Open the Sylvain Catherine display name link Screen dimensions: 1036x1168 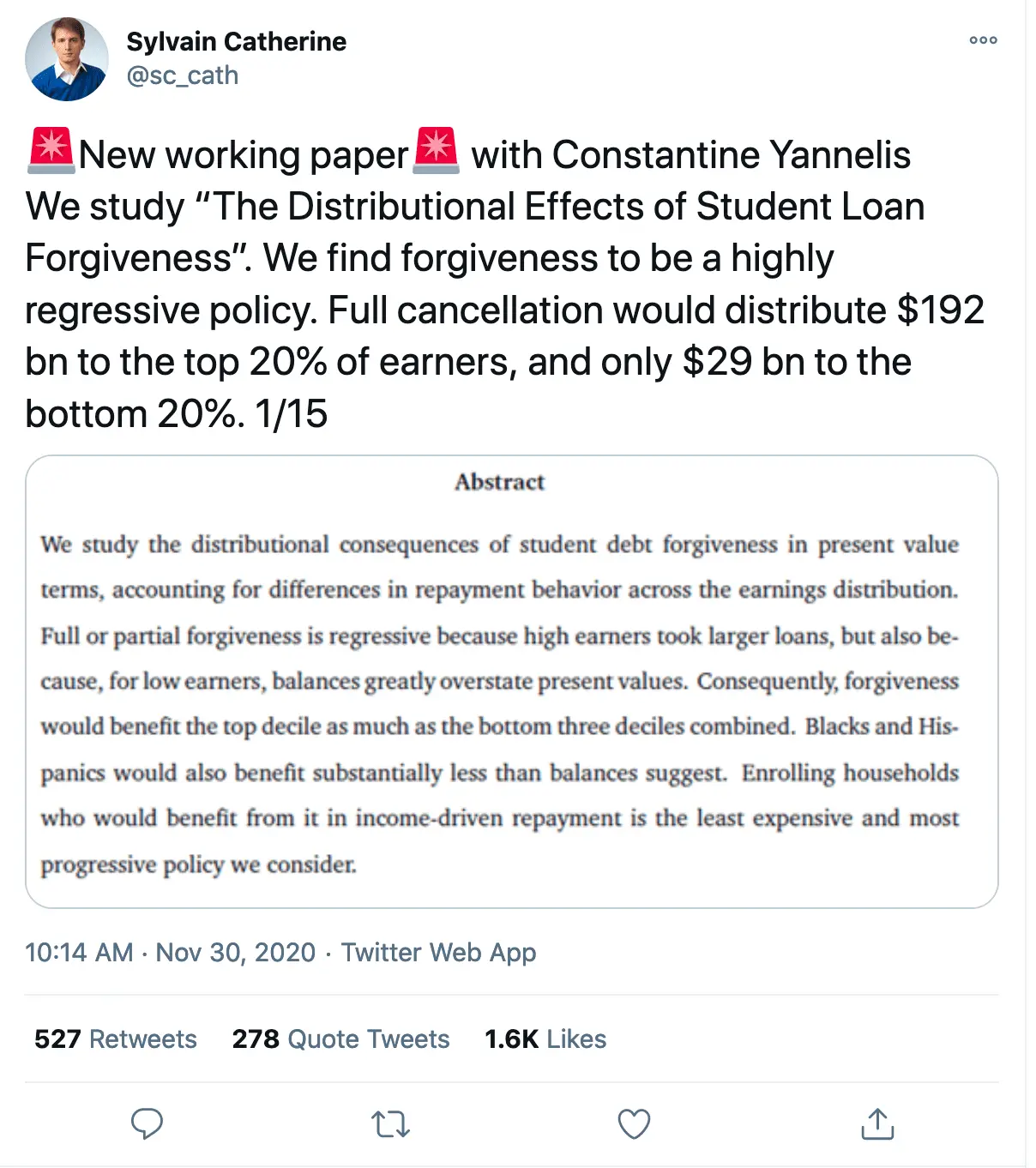click(x=236, y=41)
